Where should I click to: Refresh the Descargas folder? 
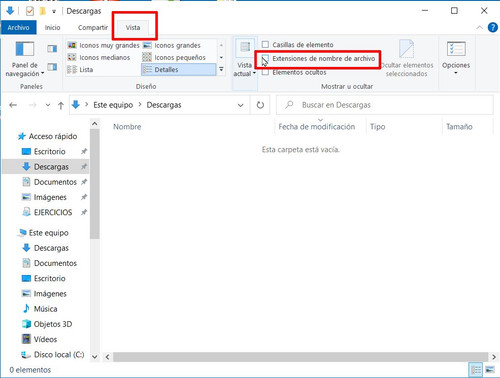[x=260, y=105]
